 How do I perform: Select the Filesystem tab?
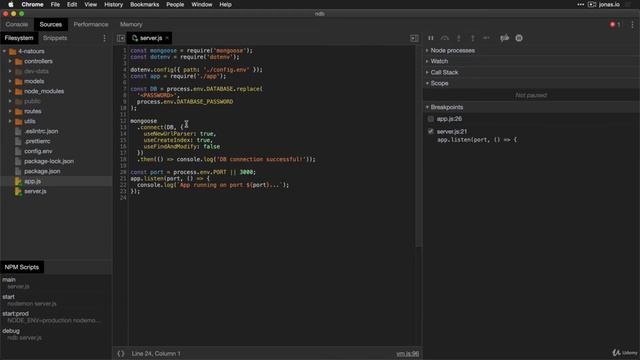coord(19,38)
